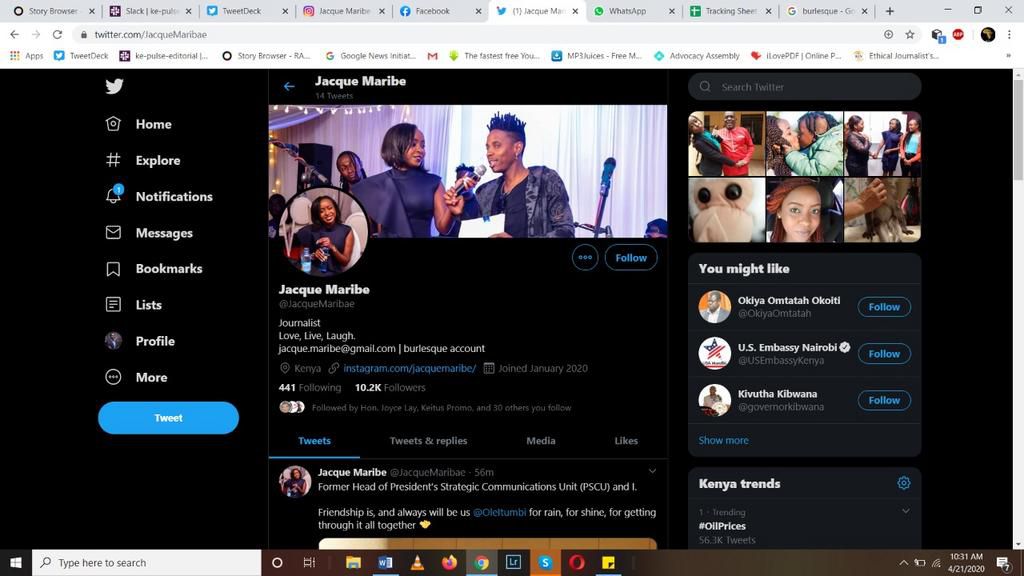Open the bookmarks bar overflow chevron

click(x=1009, y=56)
